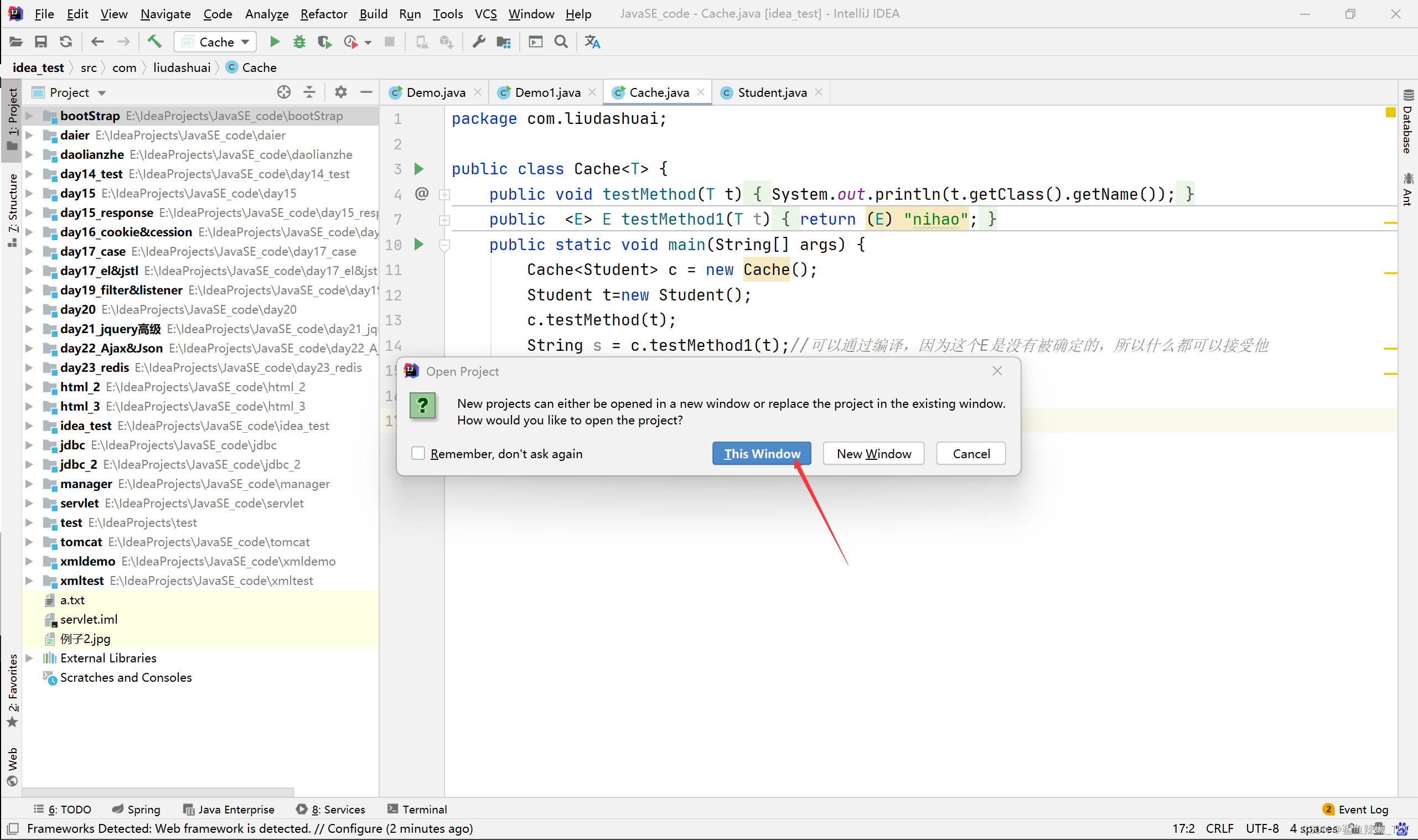Close the Cache.java tab
This screenshot has height=840, width=1418.
point(700,92)
